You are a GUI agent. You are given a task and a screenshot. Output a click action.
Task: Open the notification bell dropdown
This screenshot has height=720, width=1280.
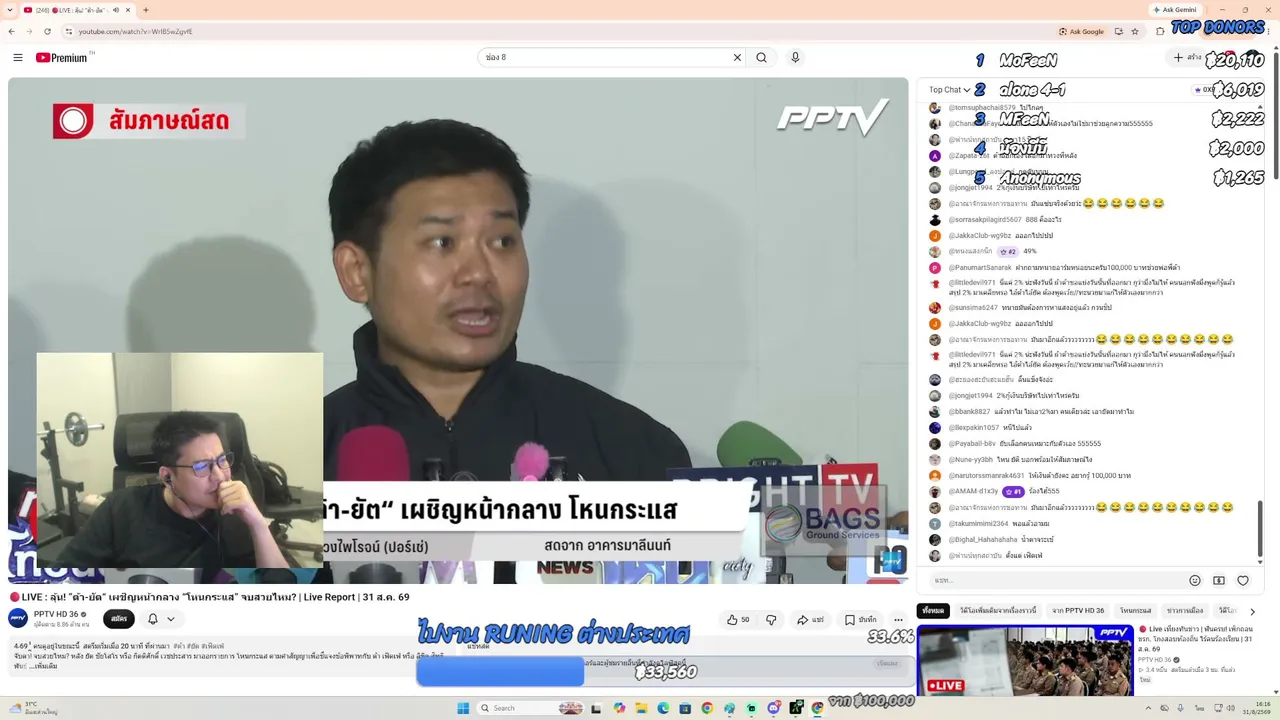point(160,619)
